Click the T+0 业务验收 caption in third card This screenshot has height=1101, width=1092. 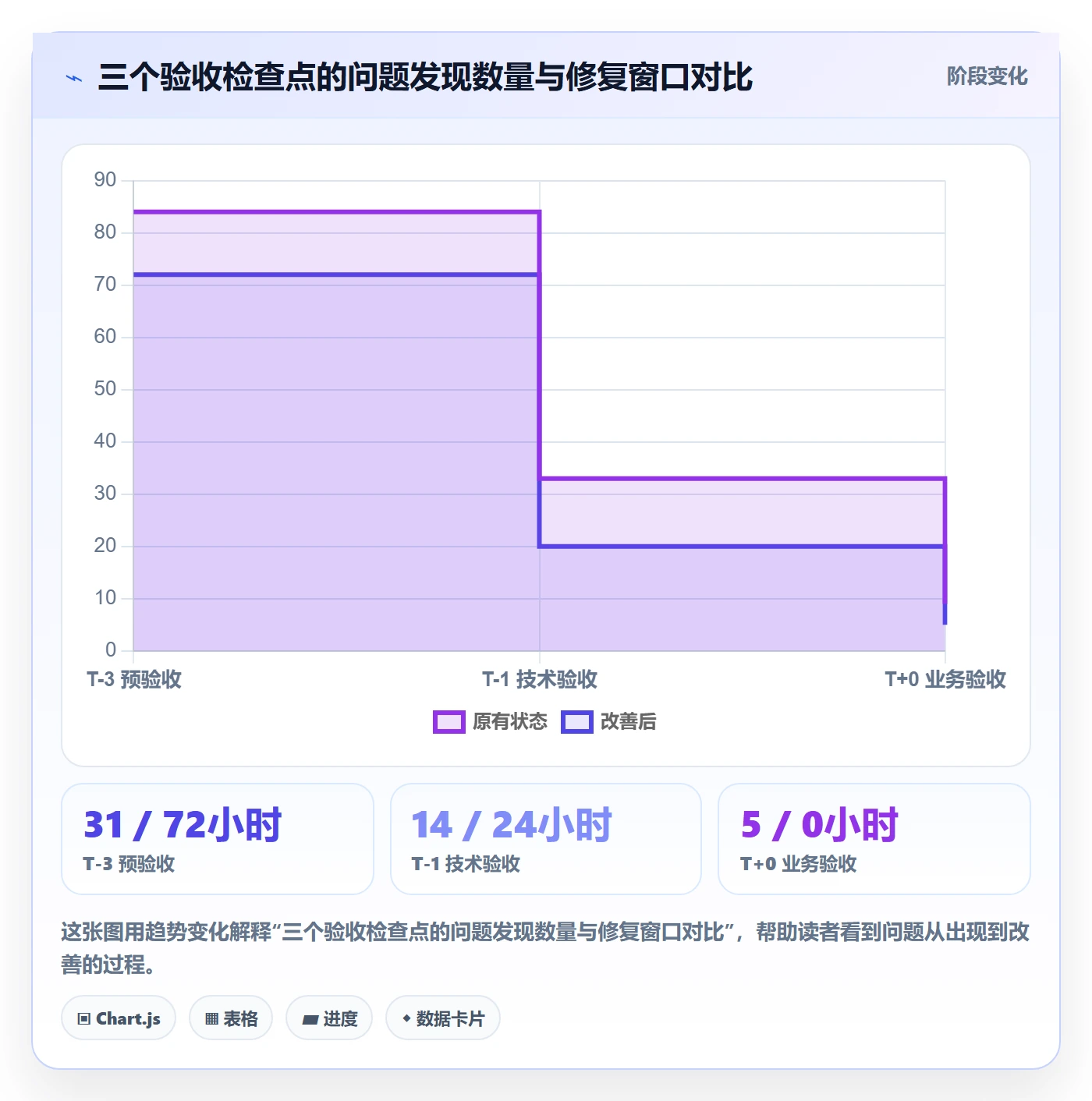(799, 864)
